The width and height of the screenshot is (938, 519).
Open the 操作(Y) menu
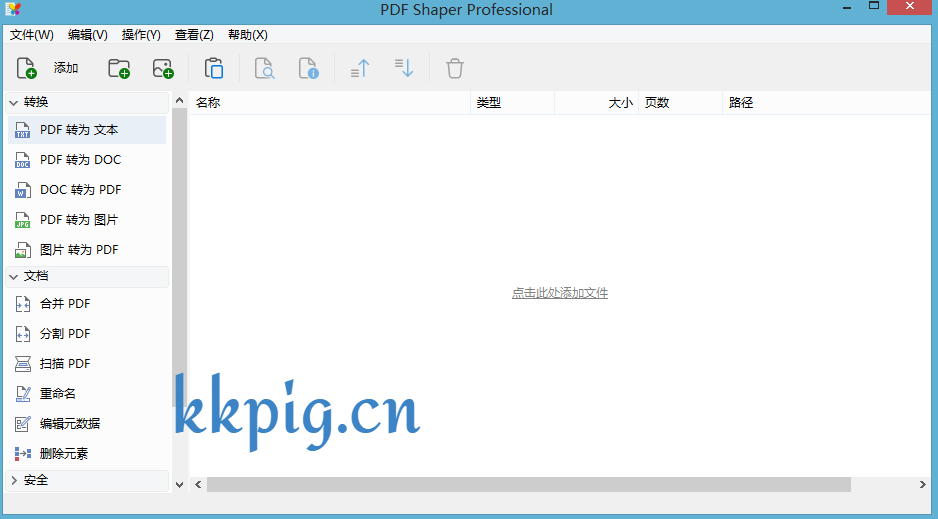(x=141, y=35)
